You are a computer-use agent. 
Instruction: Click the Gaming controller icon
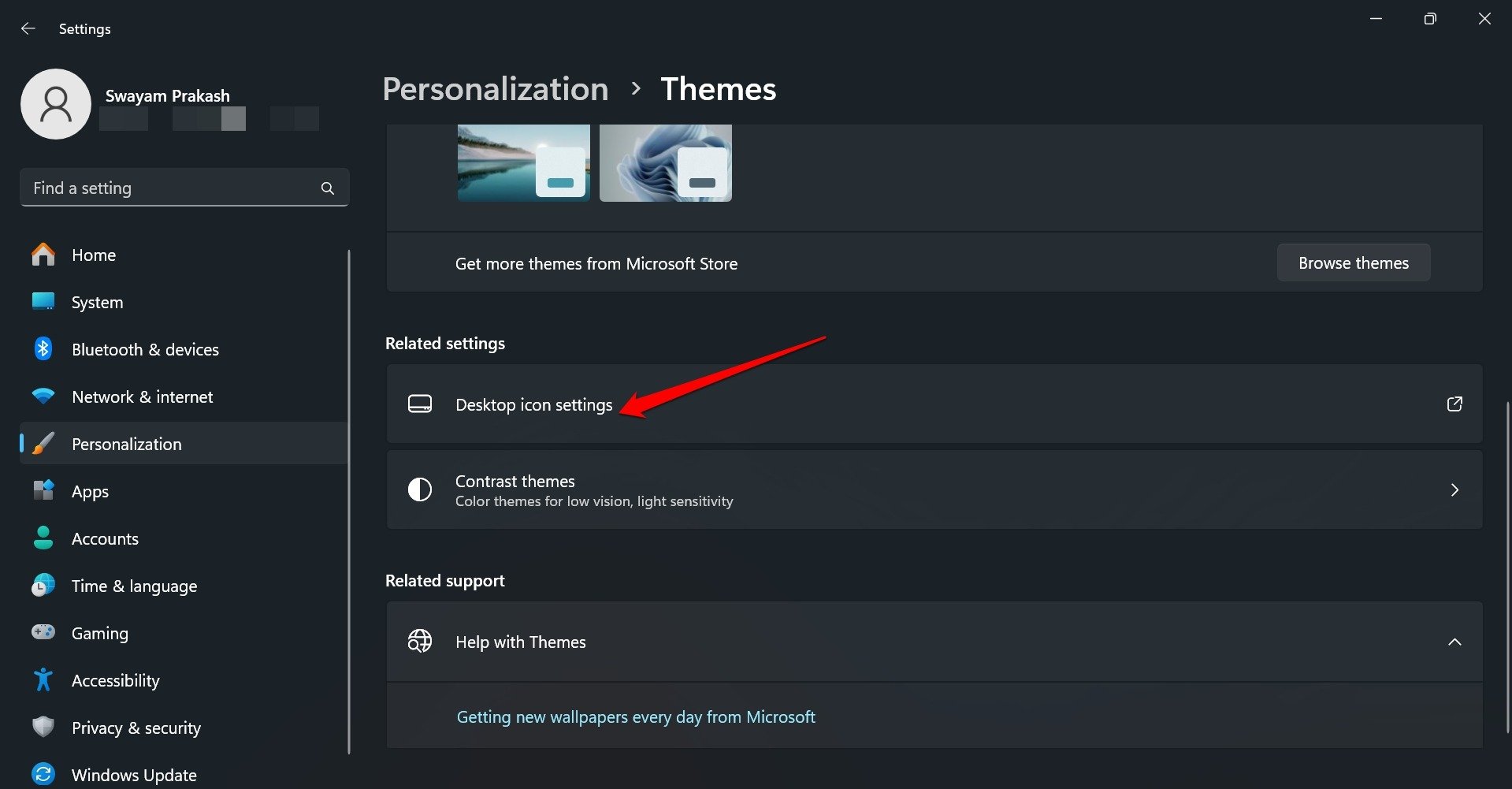pyautogui.click(x=43, y=632)
